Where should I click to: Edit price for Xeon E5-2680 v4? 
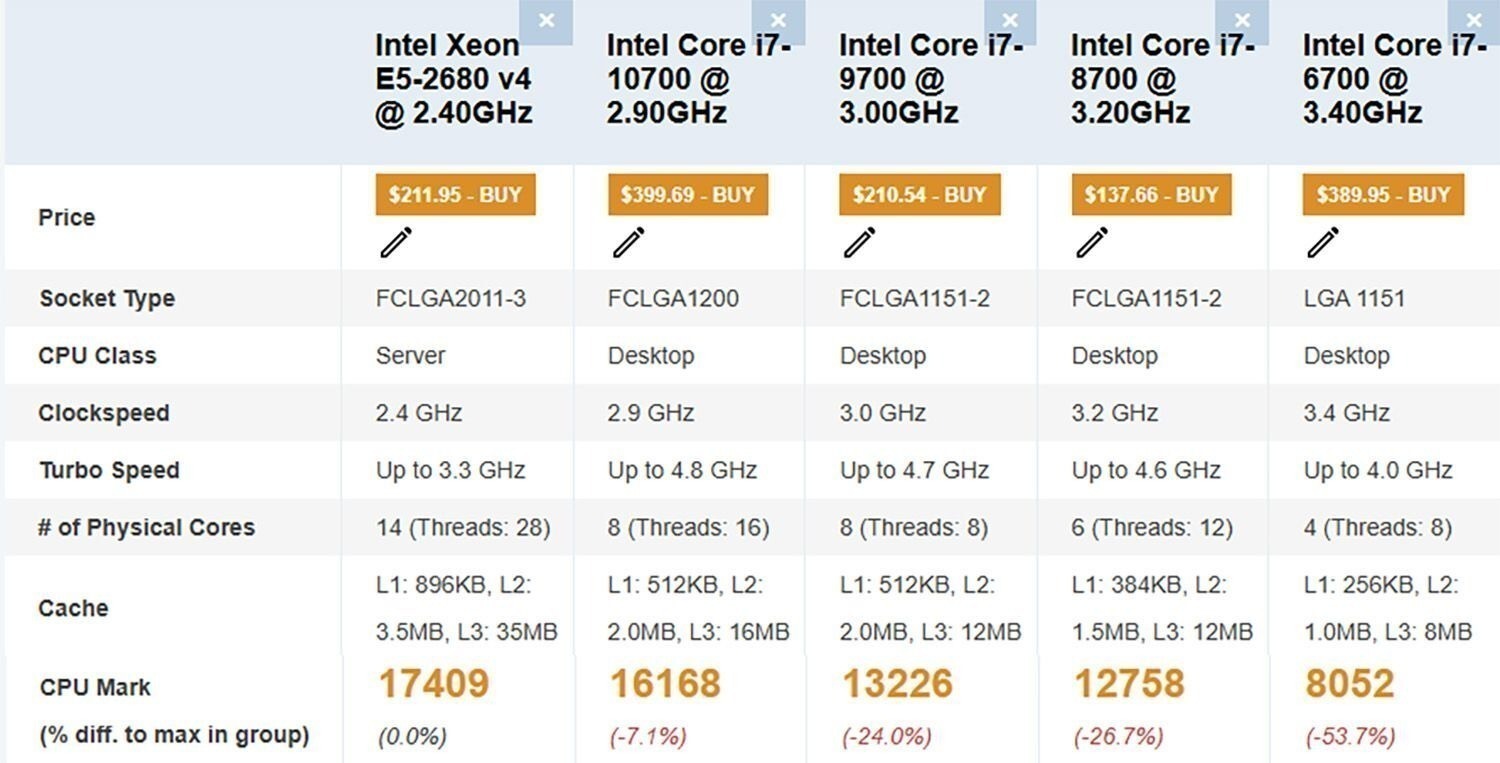(x=396, y=242)
